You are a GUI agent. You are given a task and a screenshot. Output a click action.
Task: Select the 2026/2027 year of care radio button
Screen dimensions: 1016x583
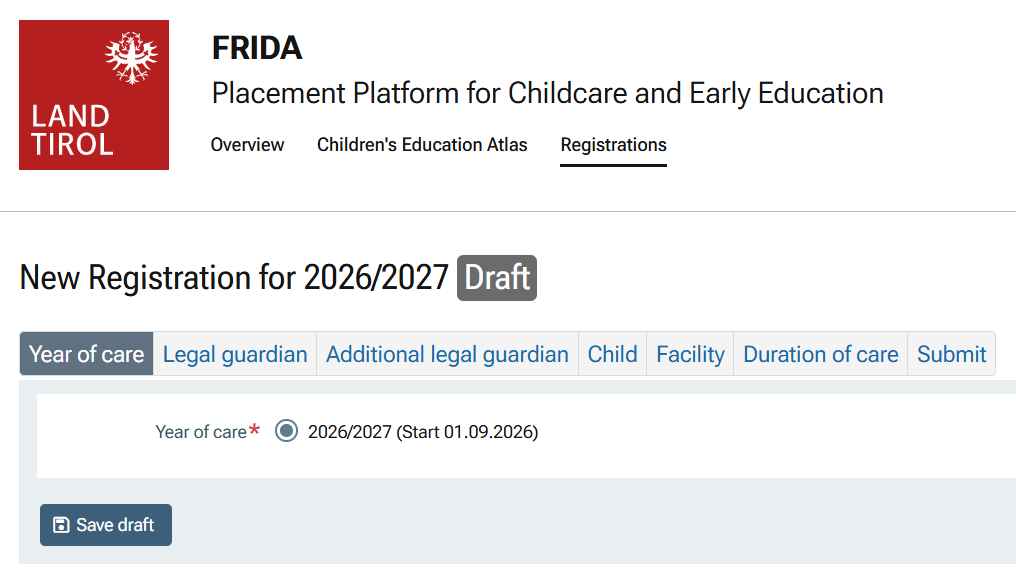coord(286,432)
